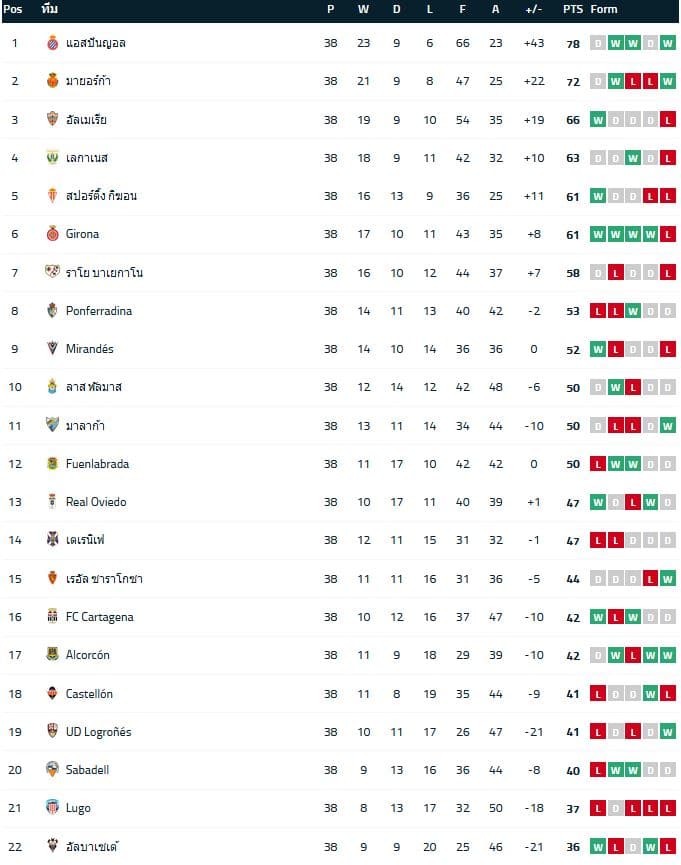
Task: Click the FC Cartagena team badge
Action: (52, 616)
